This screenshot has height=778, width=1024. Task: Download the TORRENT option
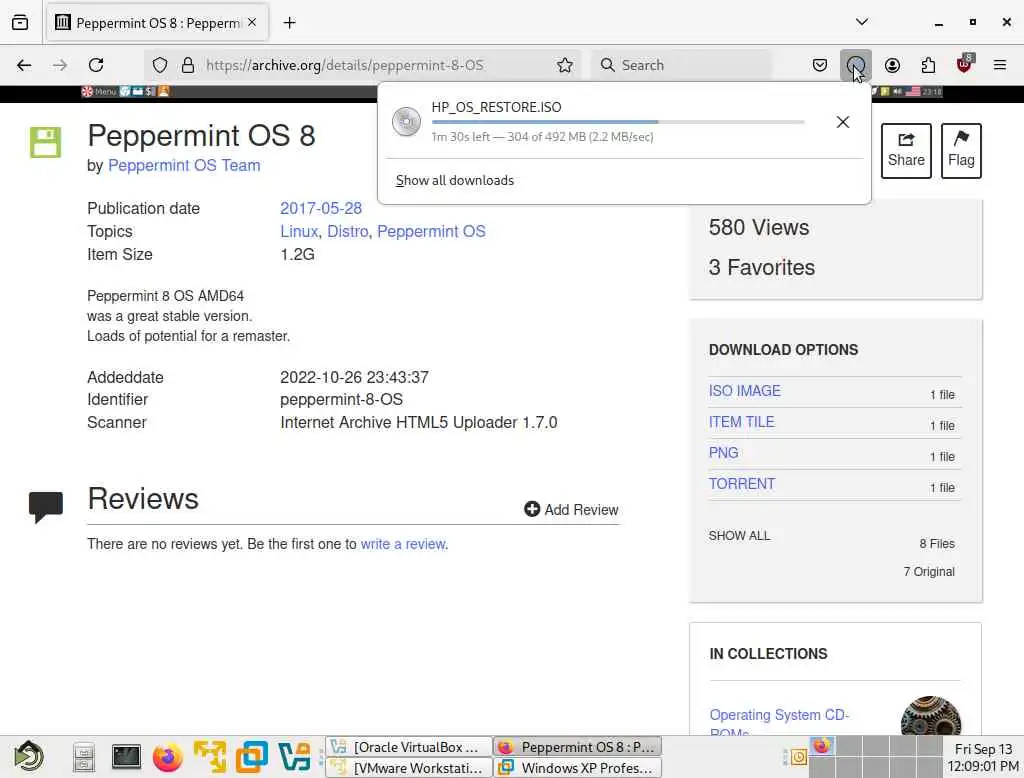pyautogui.click(x=742, y=484)
